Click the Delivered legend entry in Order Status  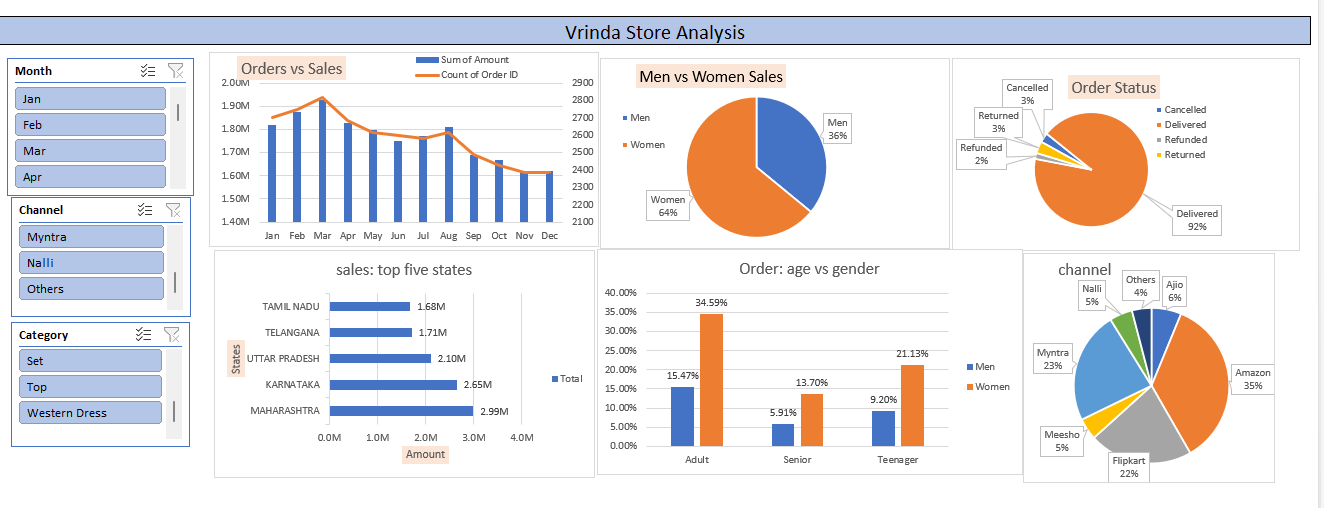click(x=1160, y=125)
